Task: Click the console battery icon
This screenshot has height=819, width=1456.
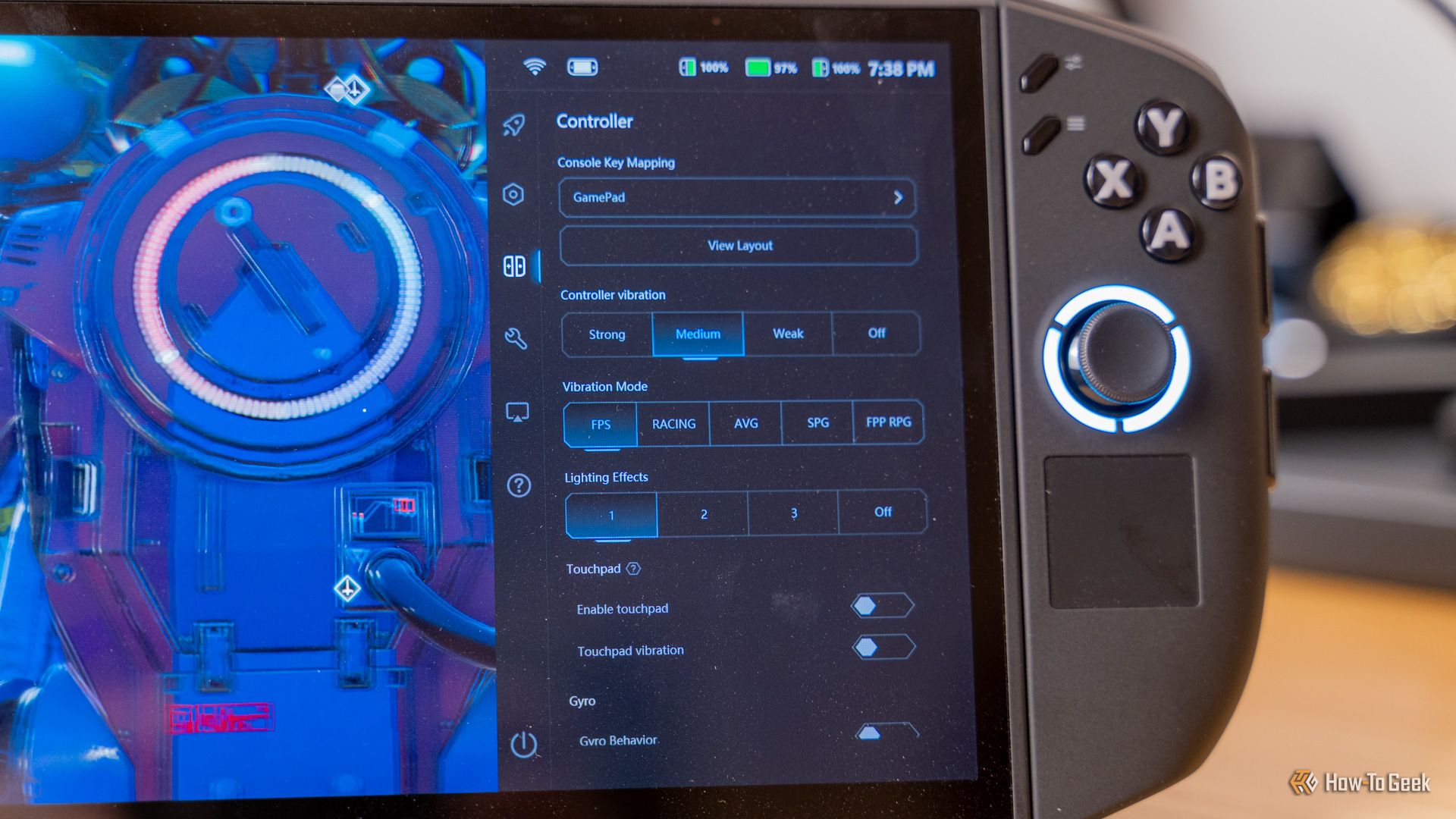Action: pyautogui.click(x=582, y=67)
